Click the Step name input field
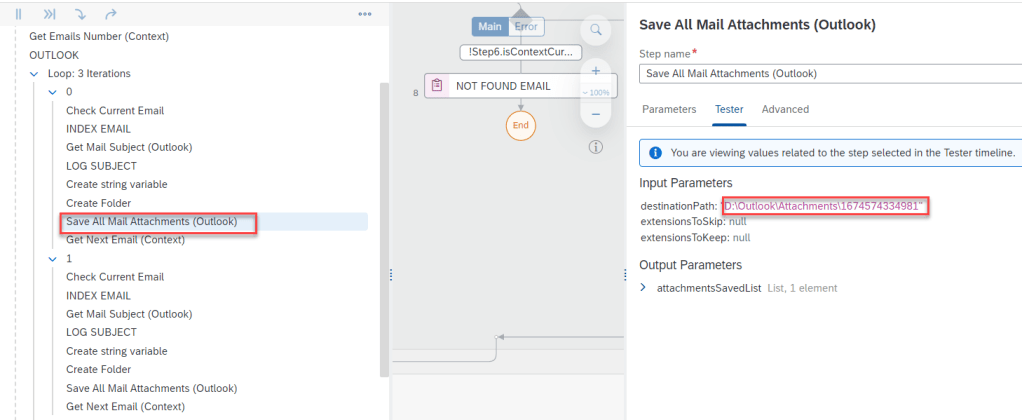Screen dimensions: 1022x420 click(830, 73)
